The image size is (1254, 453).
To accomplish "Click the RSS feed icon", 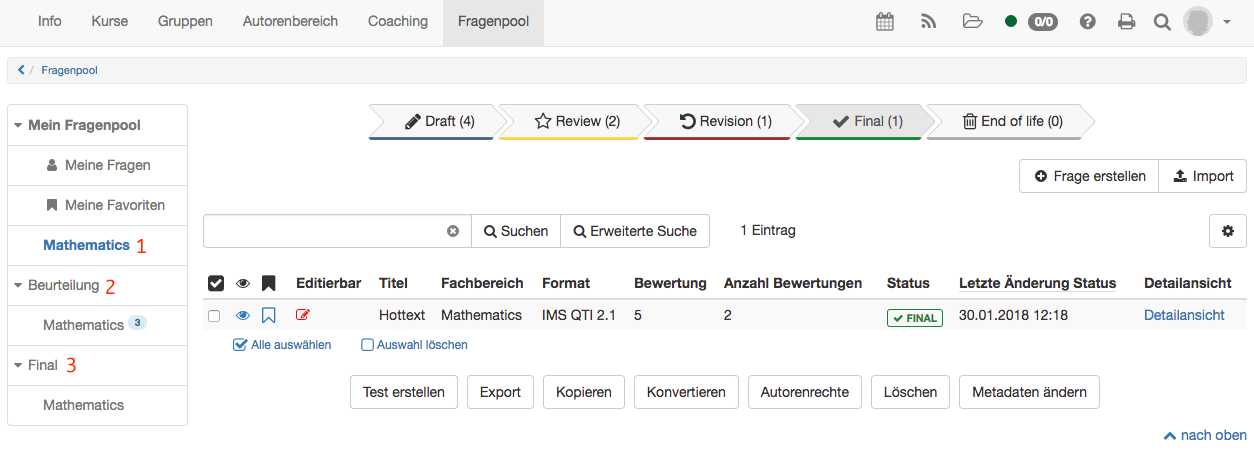I will 928,22.
